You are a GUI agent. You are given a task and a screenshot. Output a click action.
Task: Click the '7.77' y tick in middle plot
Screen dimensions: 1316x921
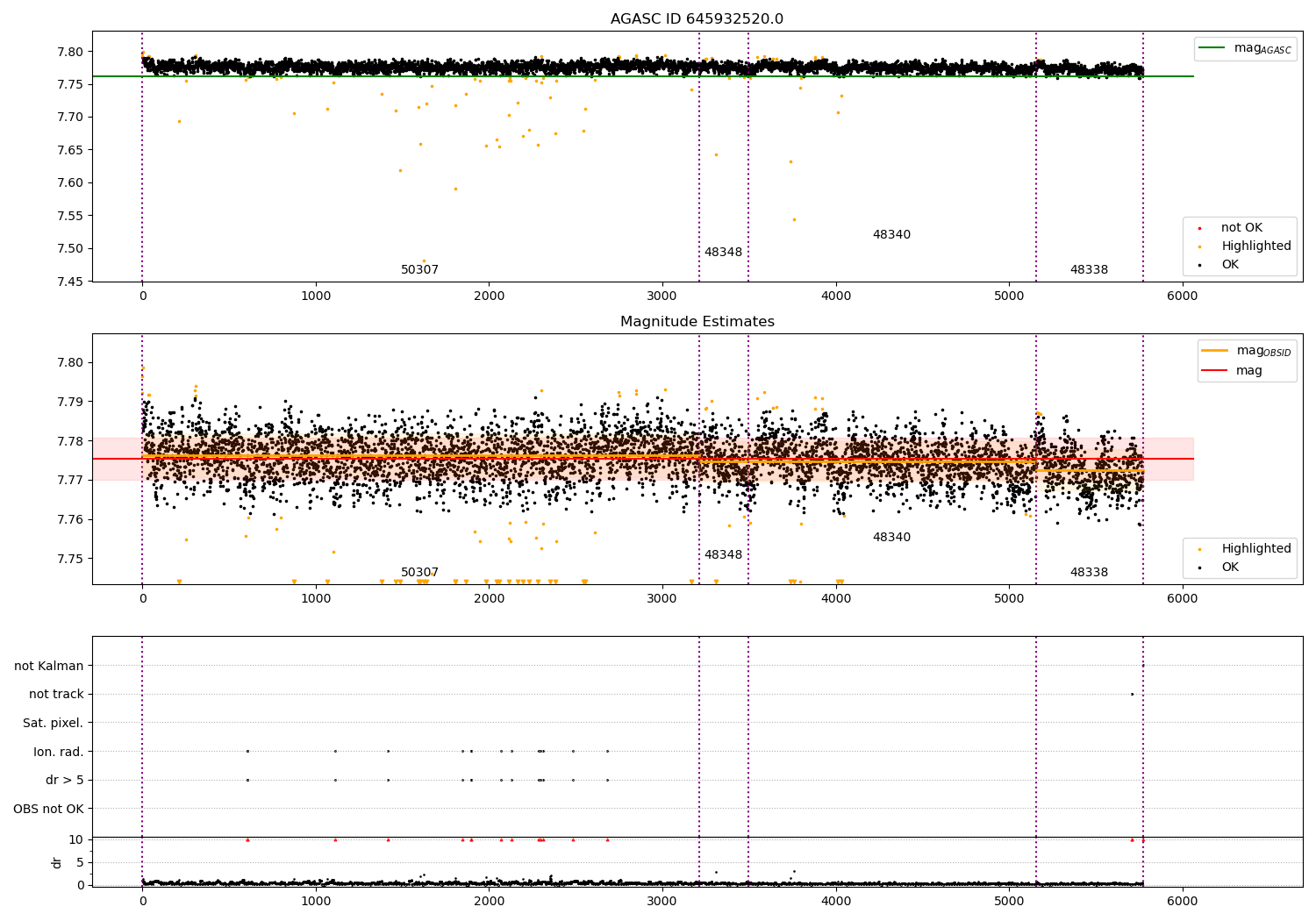point(70,481)
